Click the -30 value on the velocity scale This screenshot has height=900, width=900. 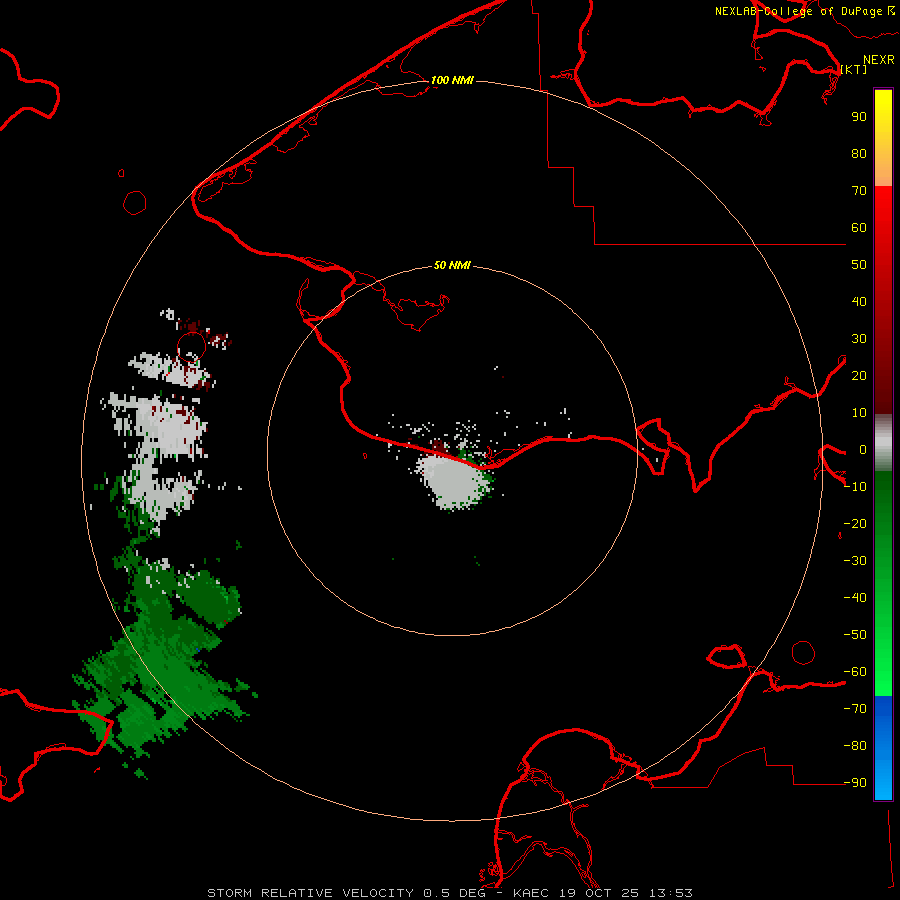pyautogui.click(x=855, y=561)
